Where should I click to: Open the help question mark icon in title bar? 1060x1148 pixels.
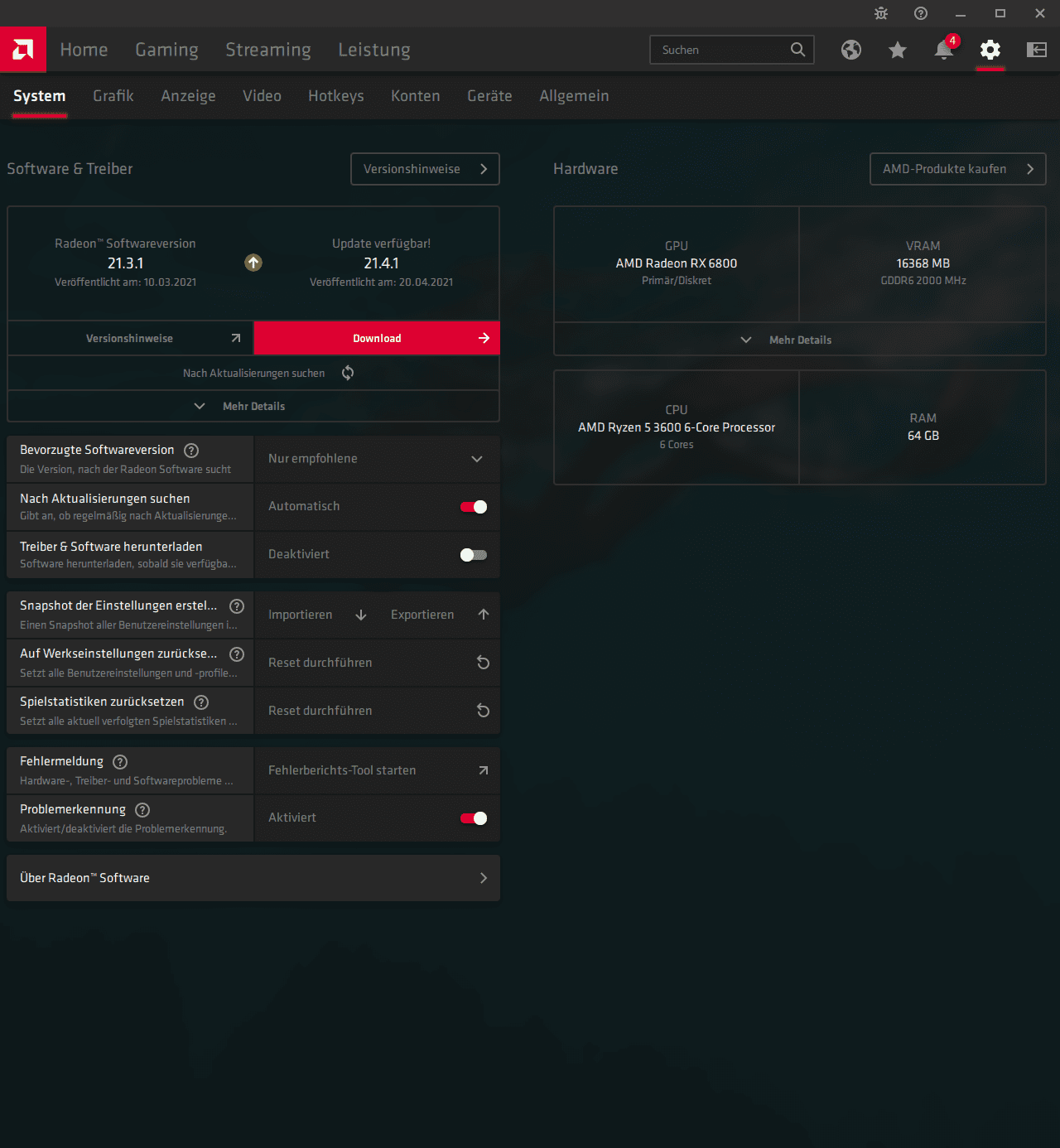921,13
